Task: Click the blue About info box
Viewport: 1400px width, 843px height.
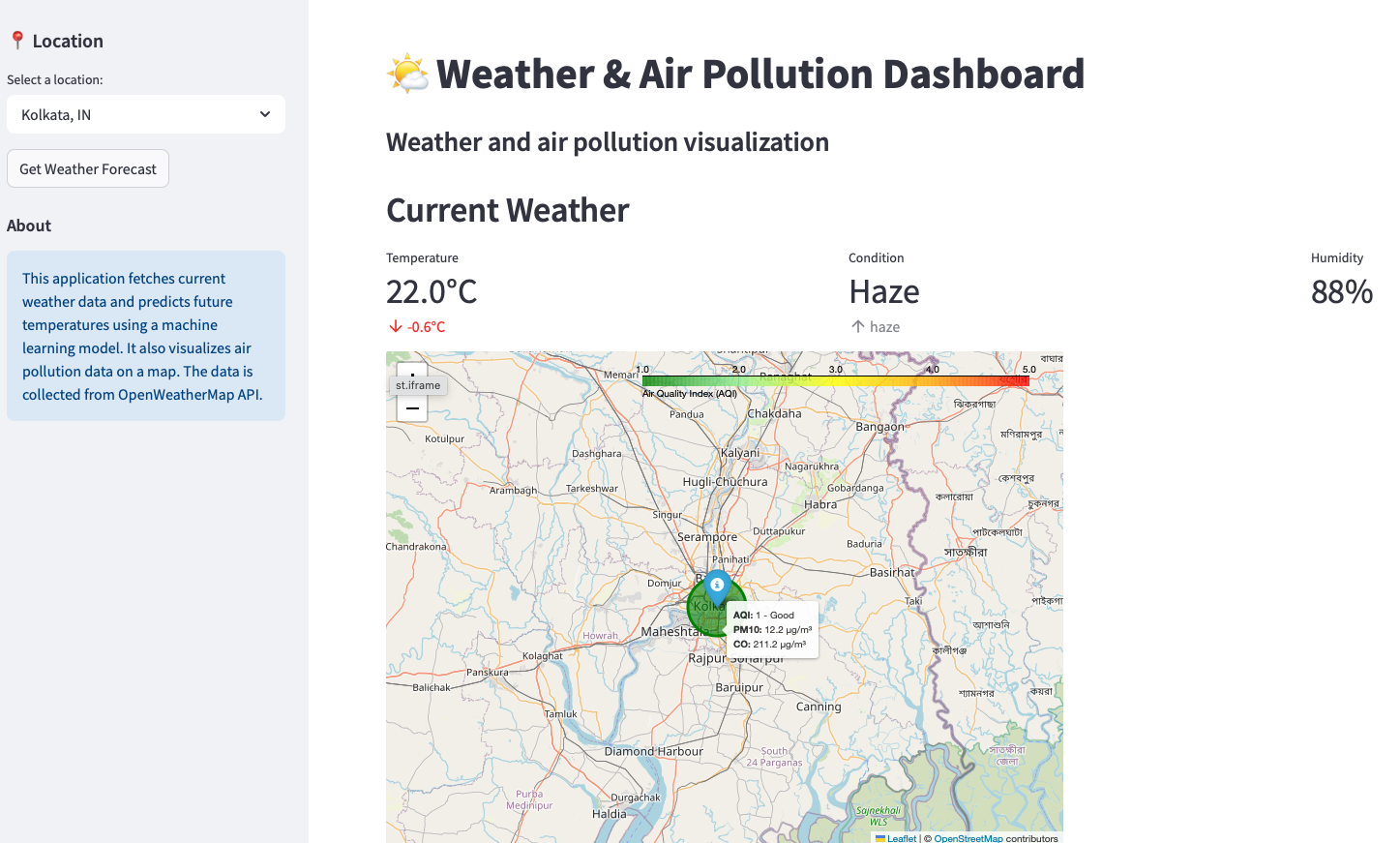Action: pos(146,336)
